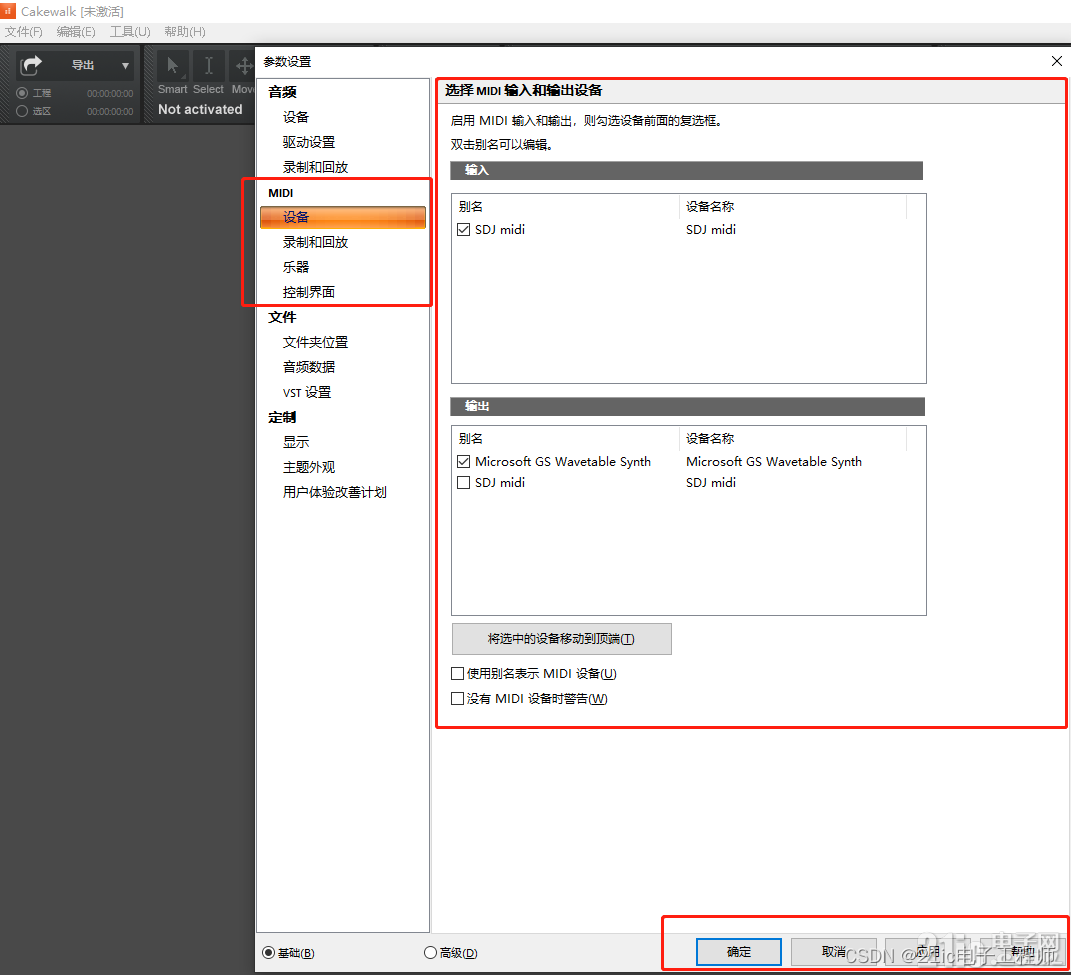1071x975 pixels.
Task: Click the 定制 category heading
Action: pos(282,417)
